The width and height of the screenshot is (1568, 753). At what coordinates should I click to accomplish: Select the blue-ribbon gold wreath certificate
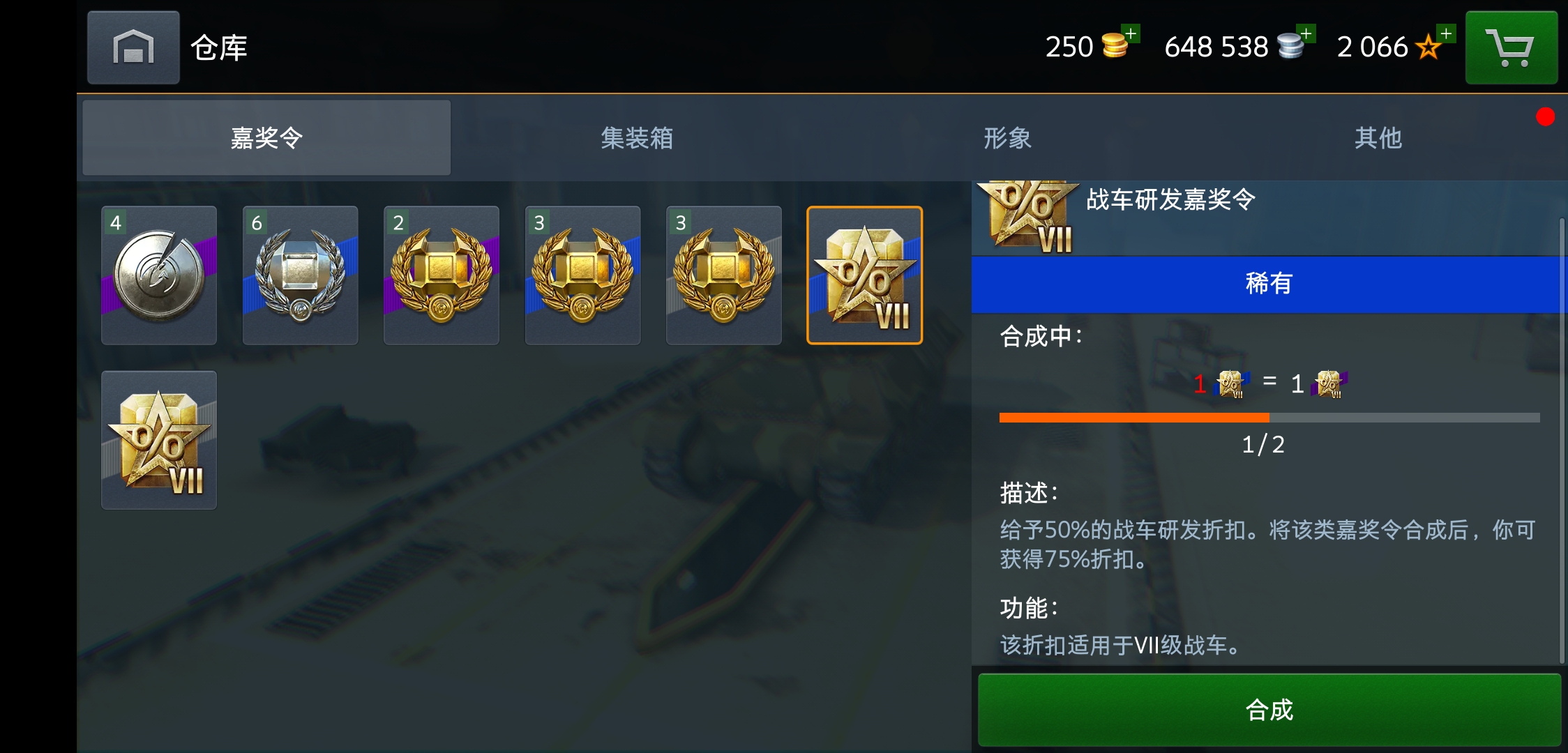pyautogui.click(x=582, y=275)
